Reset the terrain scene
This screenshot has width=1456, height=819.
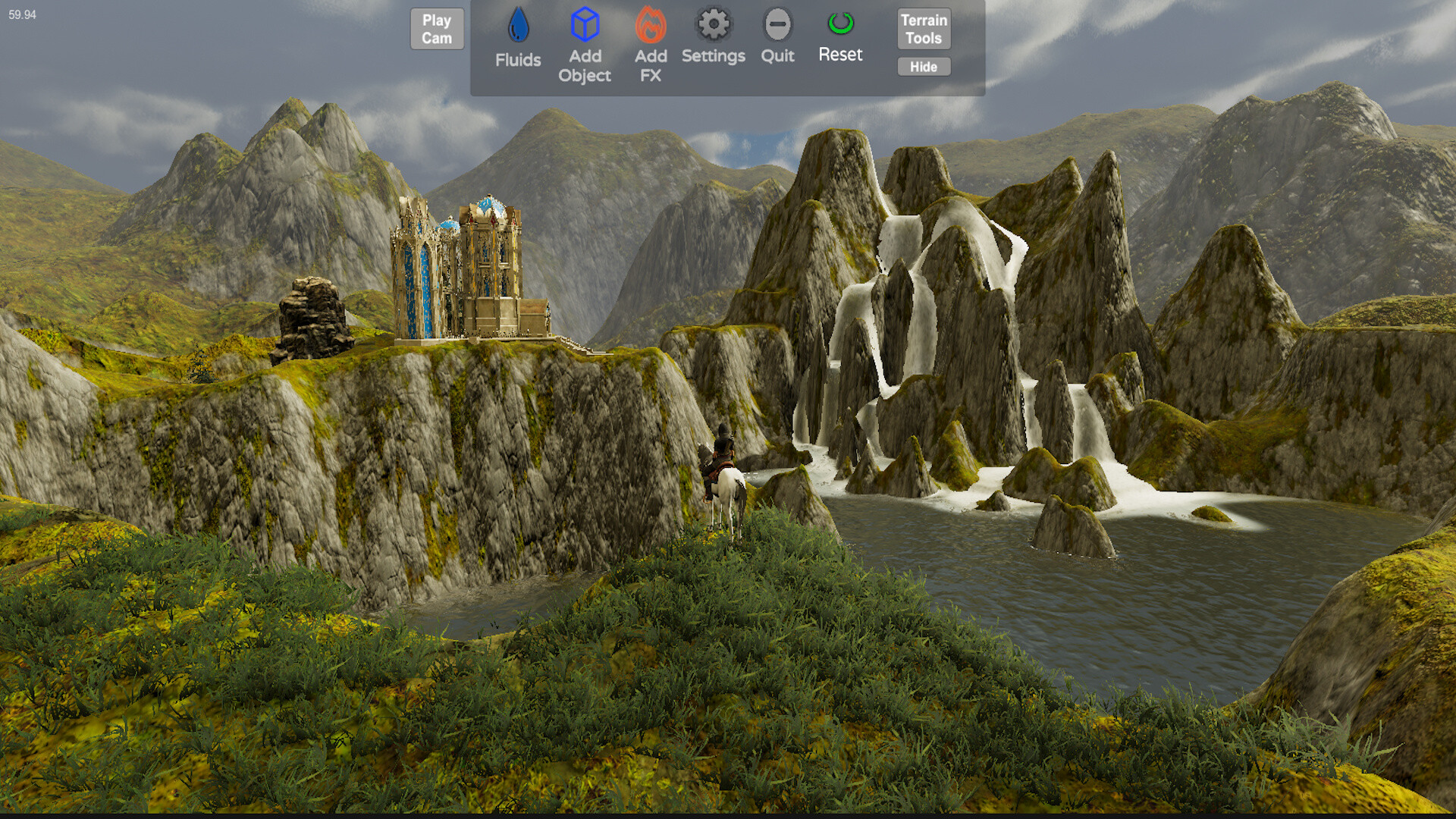coord(839,38)
